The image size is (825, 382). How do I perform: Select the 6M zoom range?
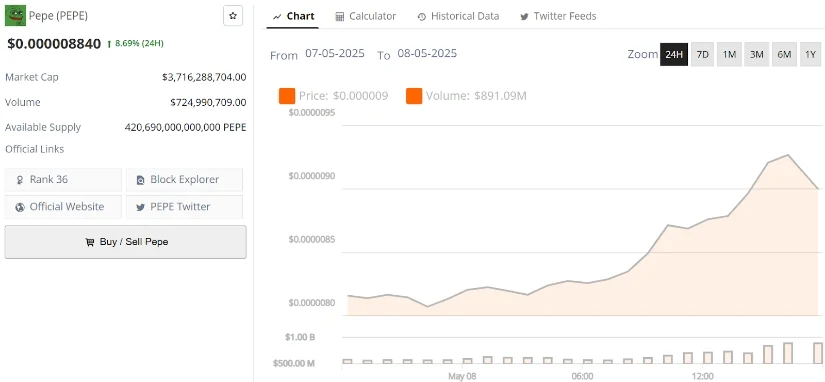[x=784, y=54]
